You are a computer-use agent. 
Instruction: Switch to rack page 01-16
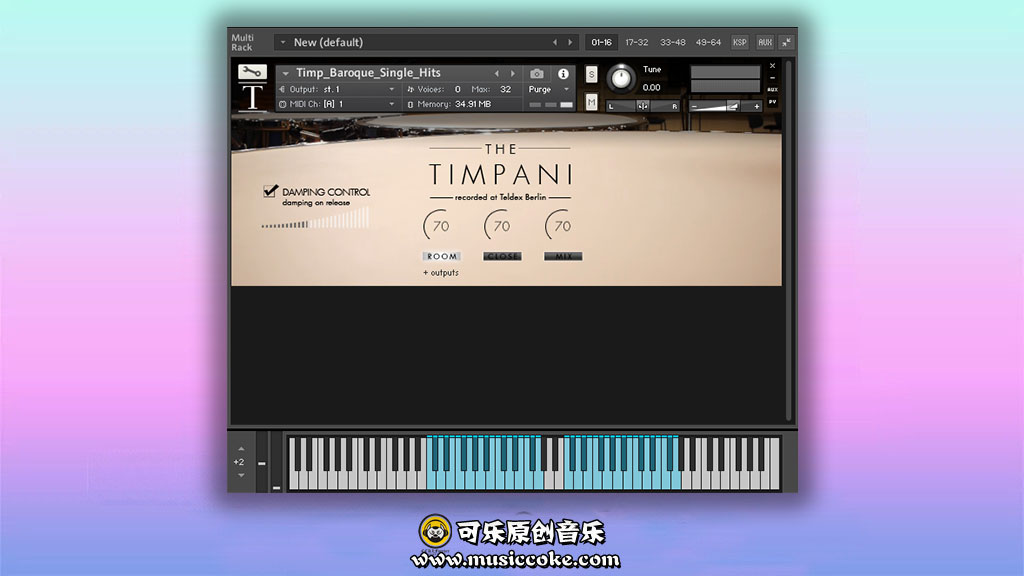pos(601,42)
